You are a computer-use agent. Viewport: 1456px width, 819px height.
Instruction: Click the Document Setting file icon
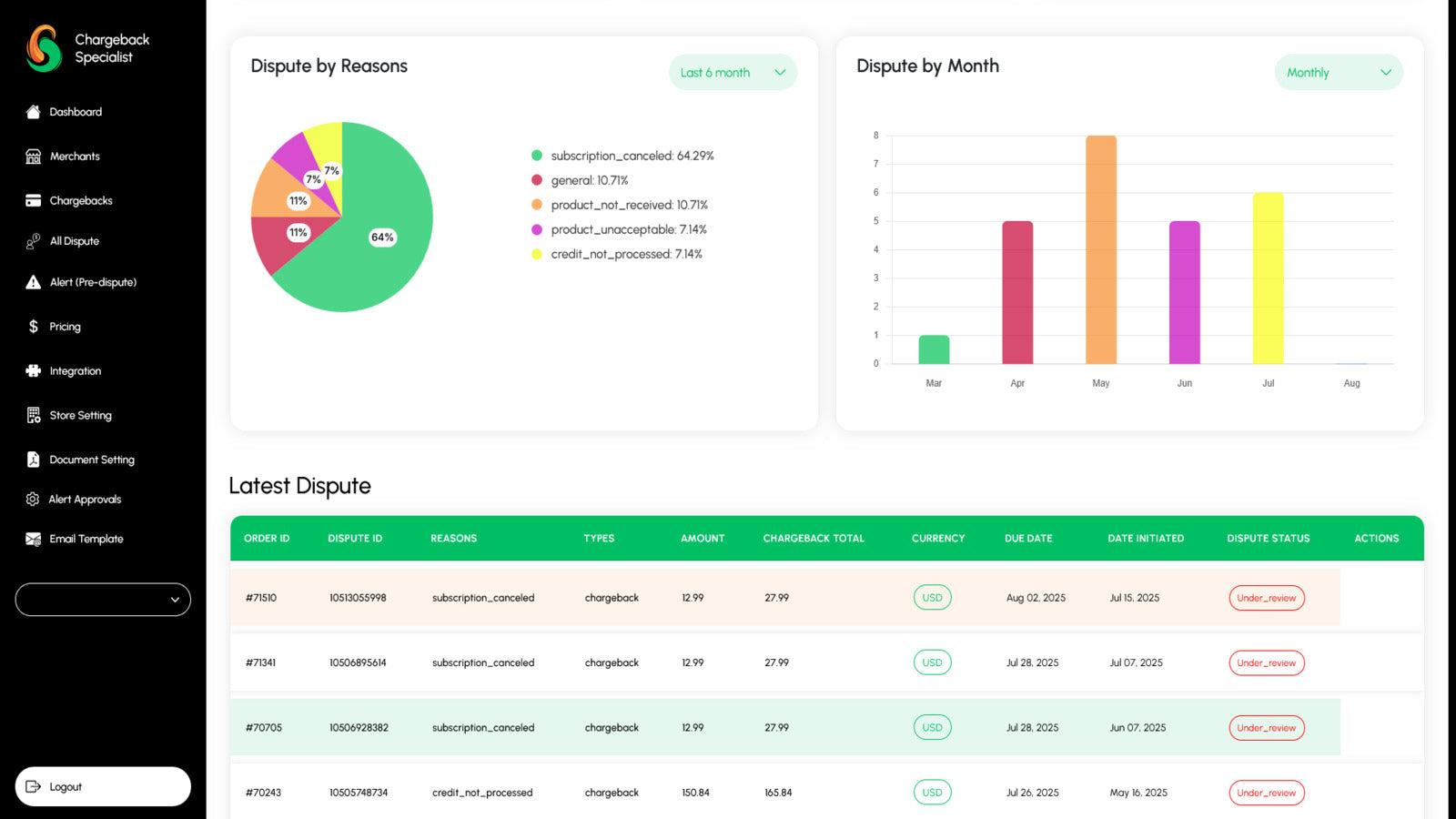pos(34,460)
